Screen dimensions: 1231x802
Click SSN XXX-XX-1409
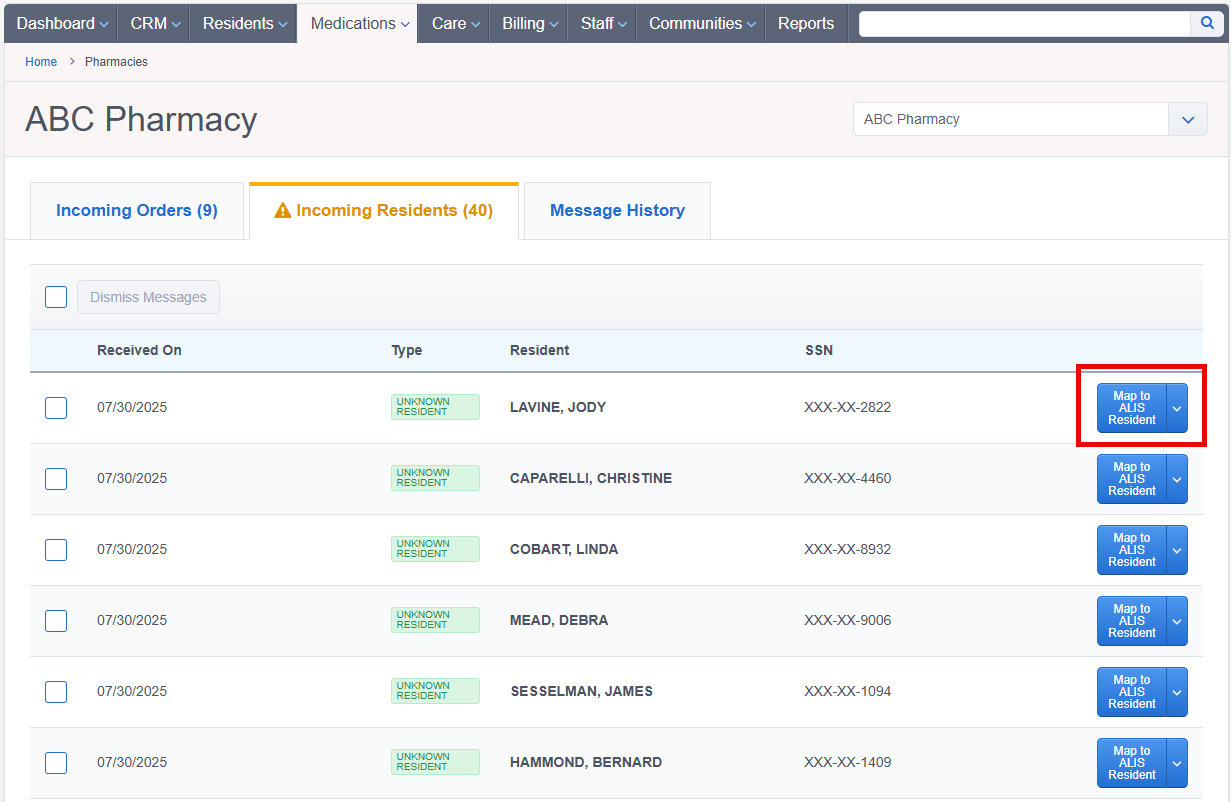point(847,762)
